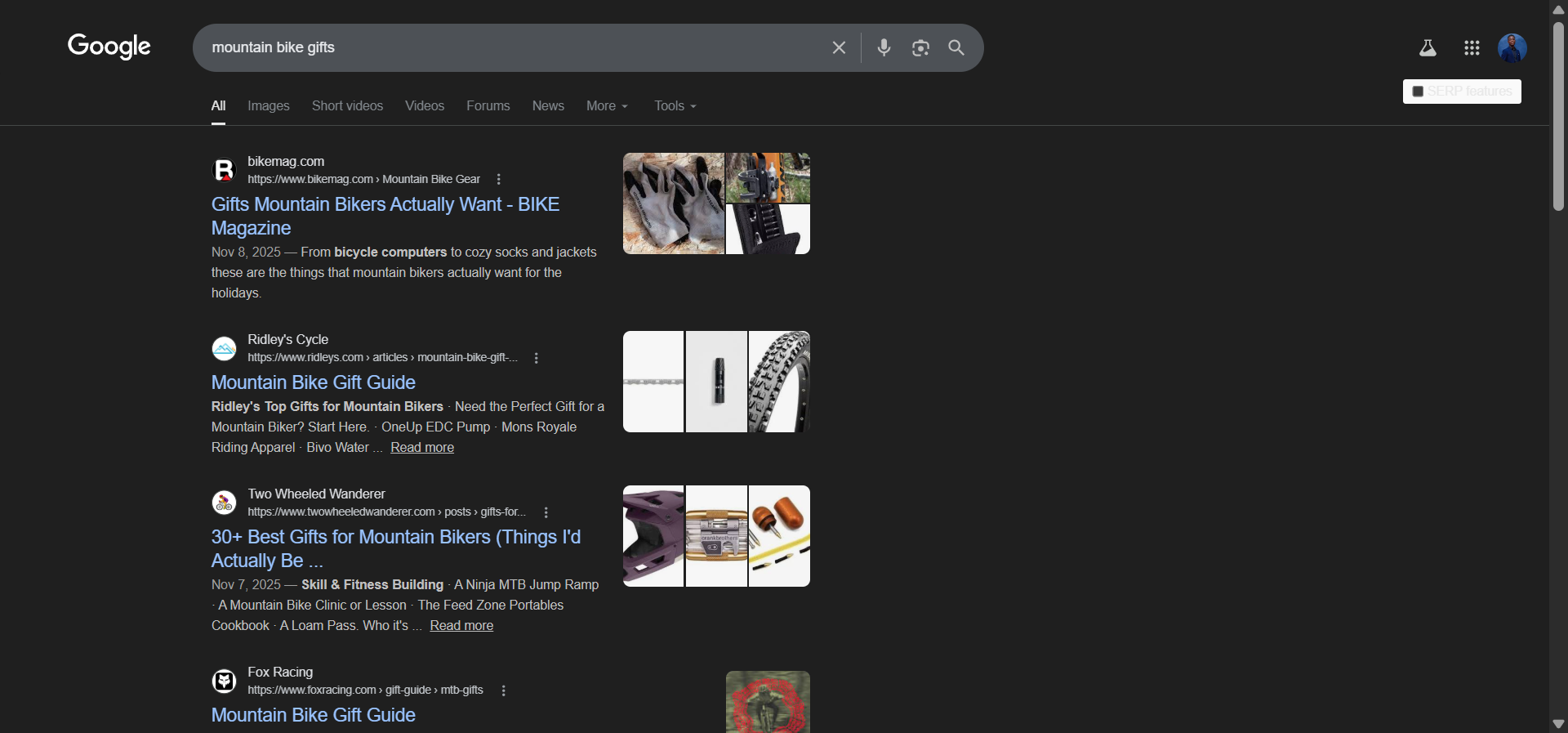Open more options for bikemag.com result
The width and height of the screenshot is (1568, 733).
(498, 180)
